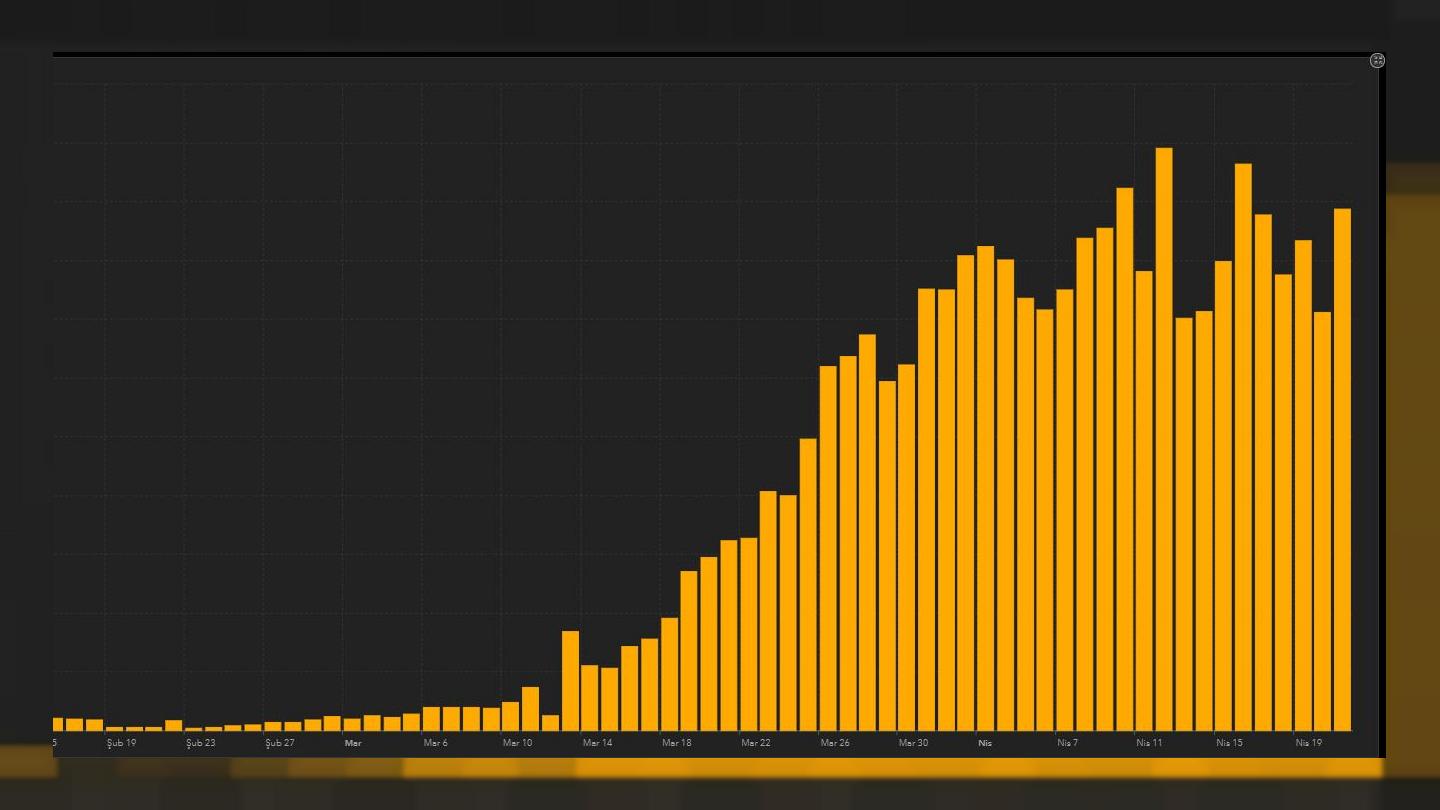The width and height of the screenshot is (1440, 810).
Task: Click the 'Mar 26' axis label
Action: click(x=835, y=743)
